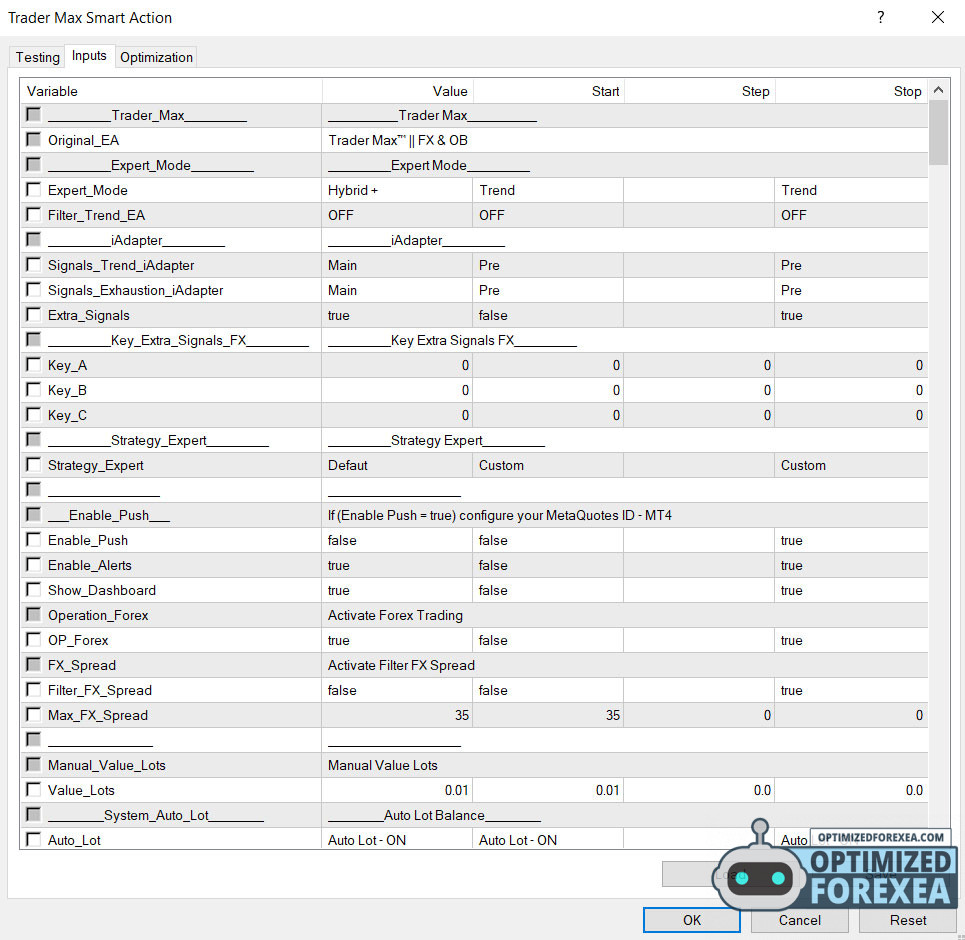Click the Step column header
This screenshot has width=965, height=940.
[x=699, y=91]
